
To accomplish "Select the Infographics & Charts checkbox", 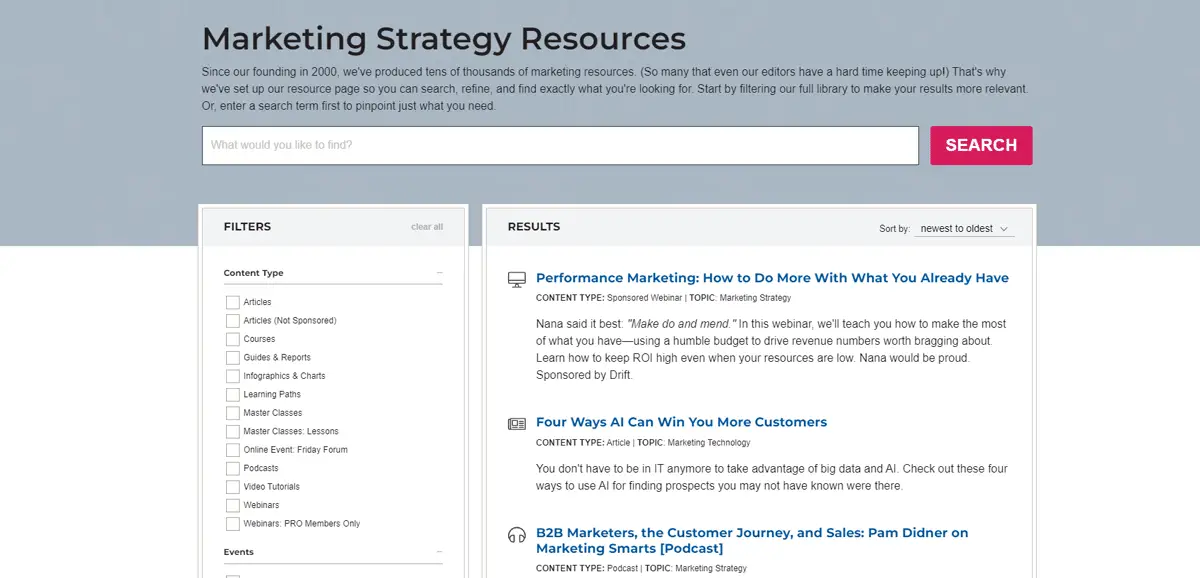I will [x=233, y=376].
